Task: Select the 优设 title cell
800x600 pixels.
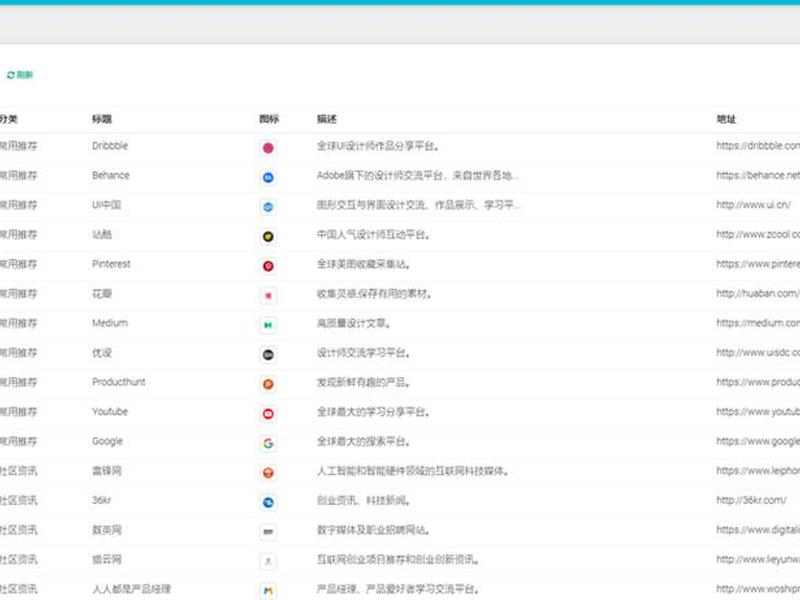Action: tap(102, 353)
